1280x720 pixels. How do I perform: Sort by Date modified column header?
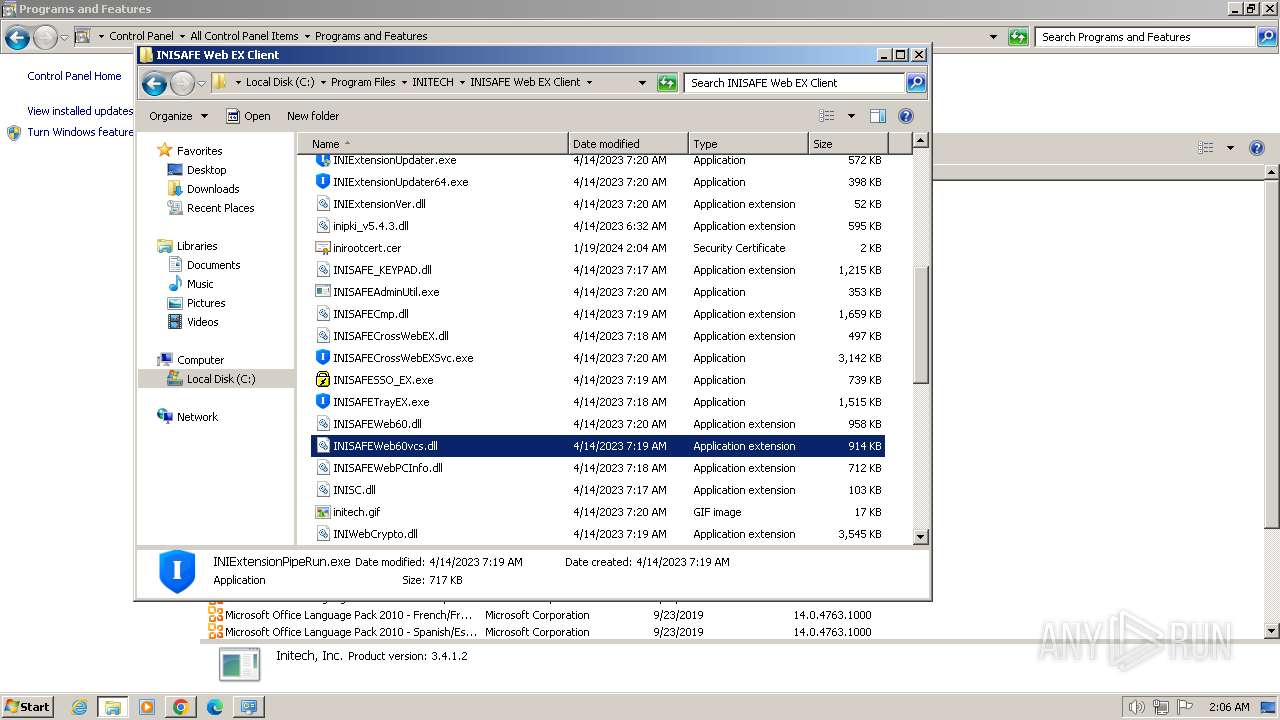[x=628, y=144]
